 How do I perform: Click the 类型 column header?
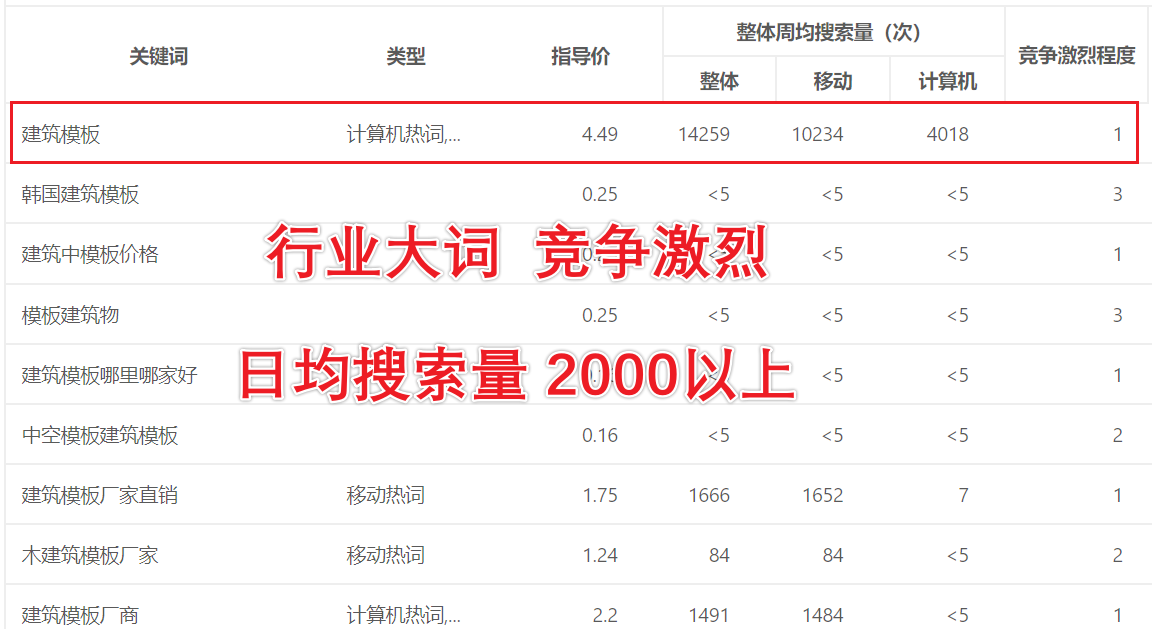[406, 56]
